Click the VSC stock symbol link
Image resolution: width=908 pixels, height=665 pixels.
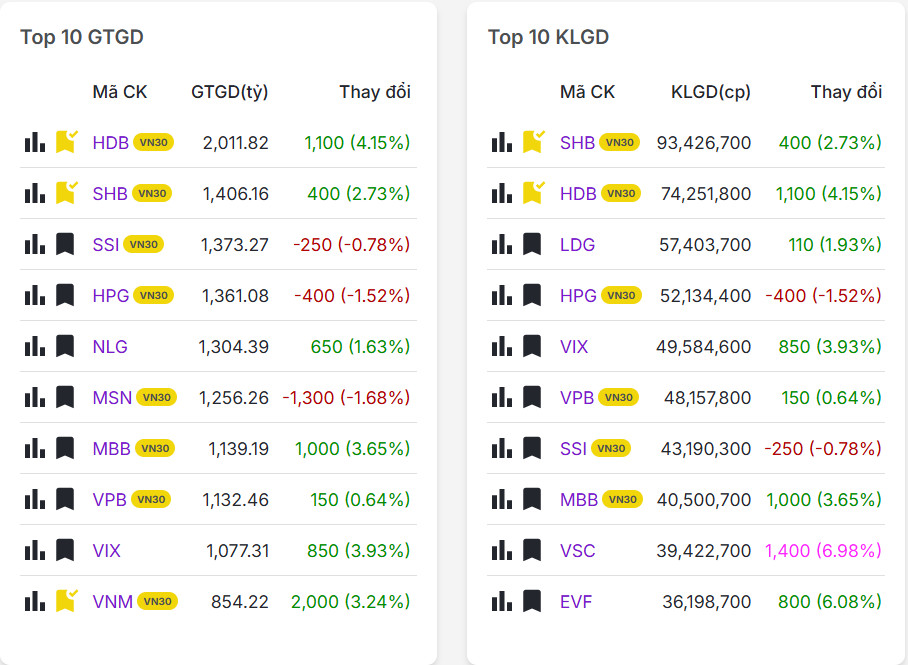(577, 550)
